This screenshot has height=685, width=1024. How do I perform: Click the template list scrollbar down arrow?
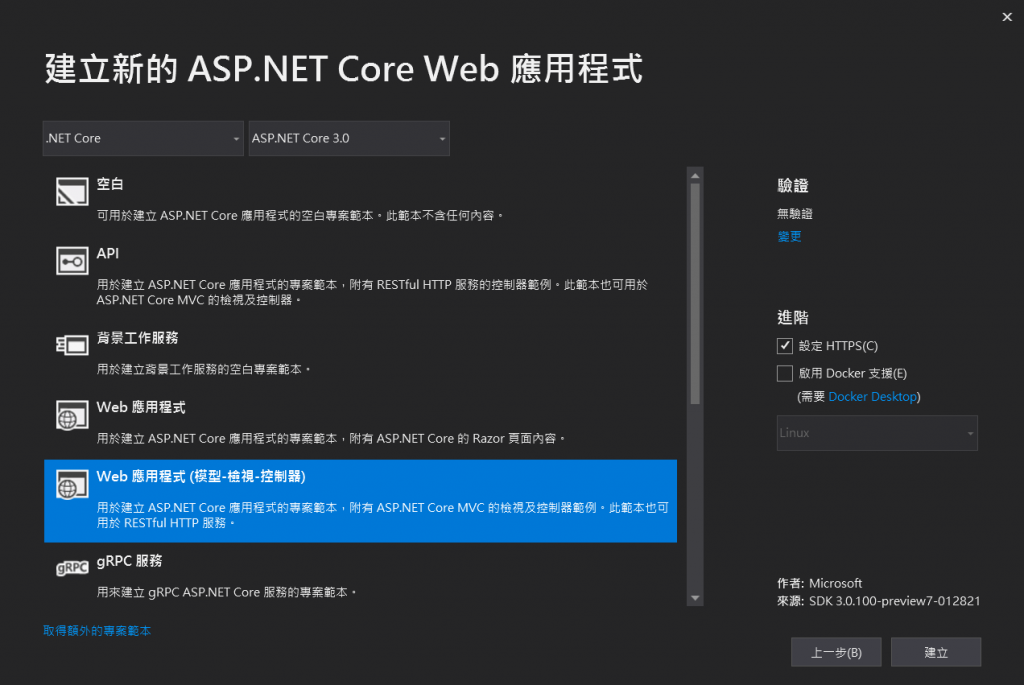695,597
